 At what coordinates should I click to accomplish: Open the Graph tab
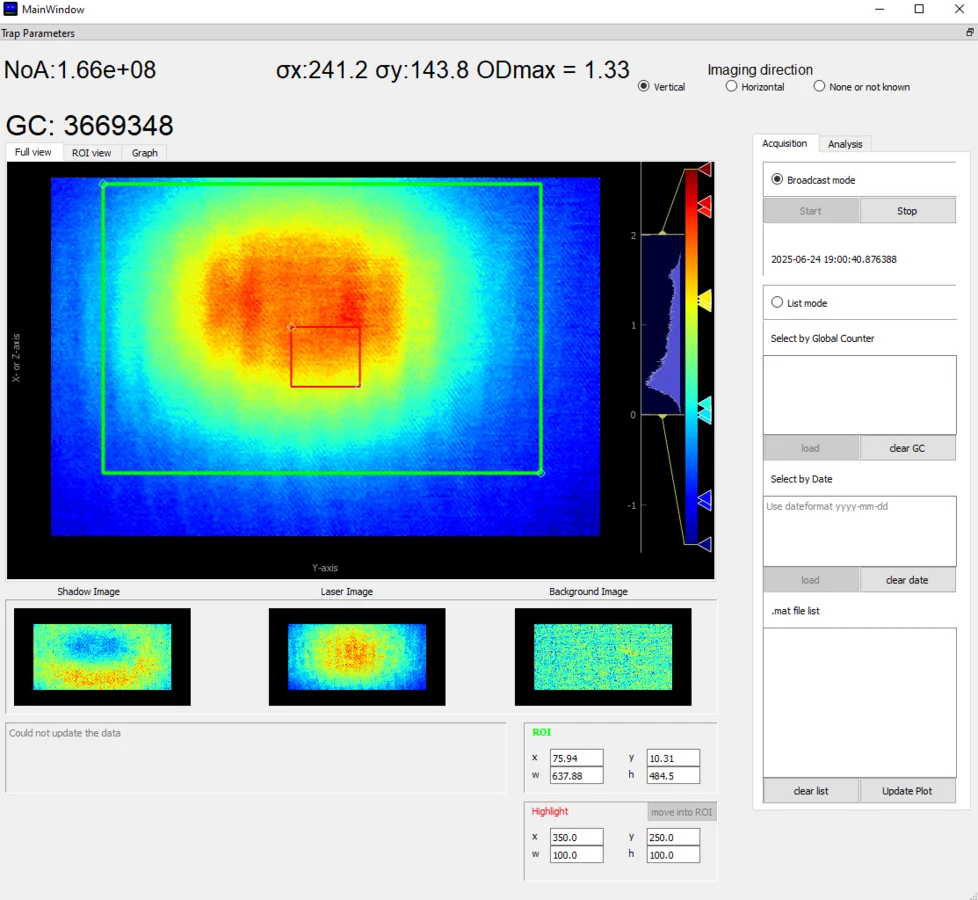(x=145, y=153)
